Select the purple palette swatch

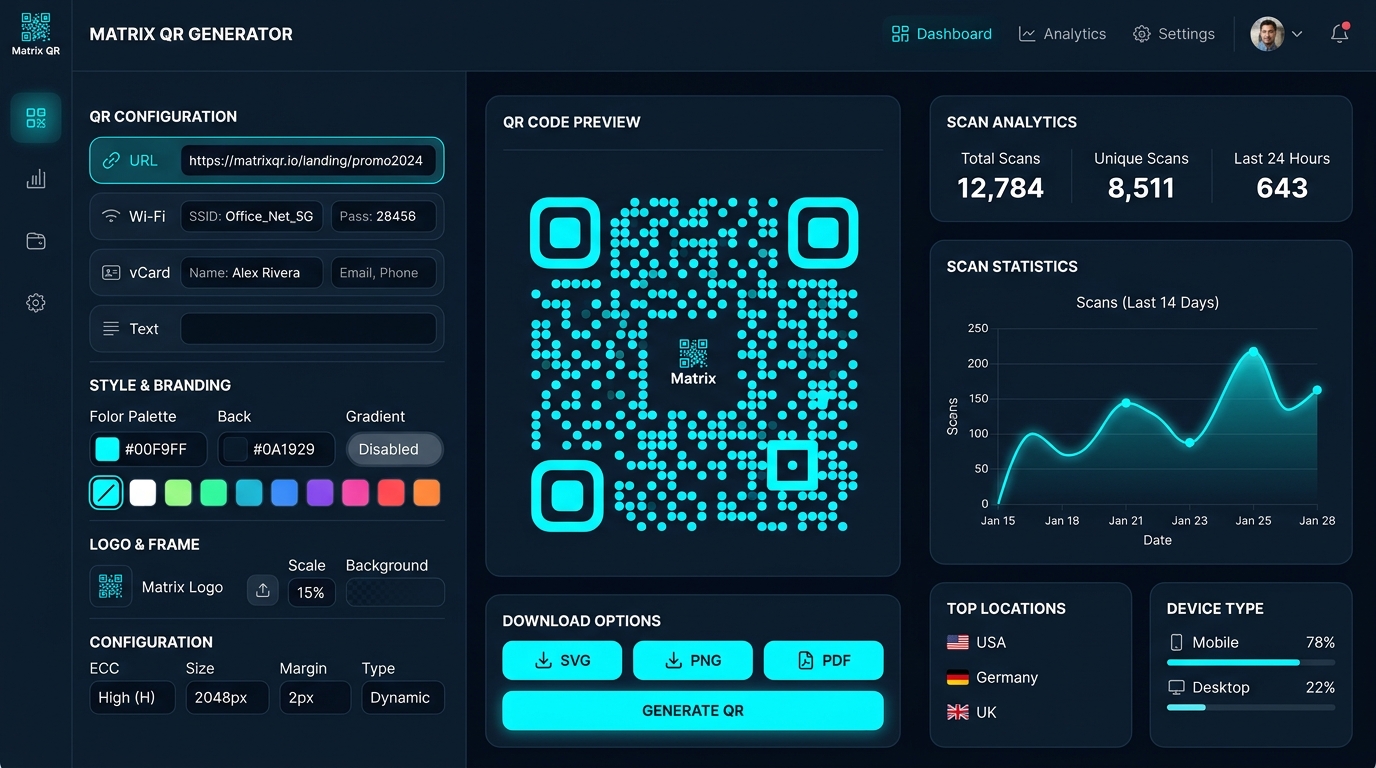pos(320,492)
